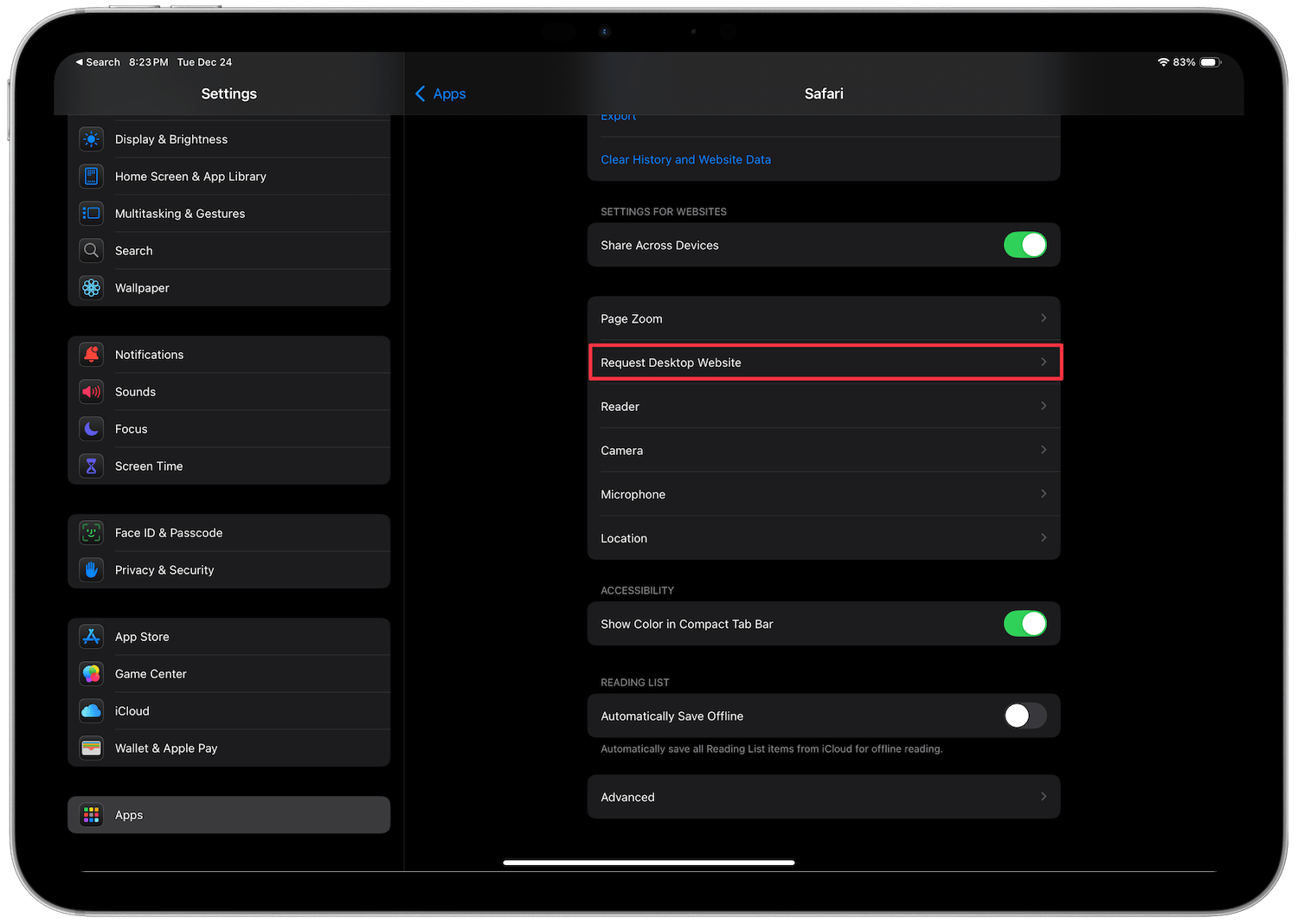Select the Home Screen & App Library icon
This screenshot has width=1298, height=924.
(x=92, y=176)
